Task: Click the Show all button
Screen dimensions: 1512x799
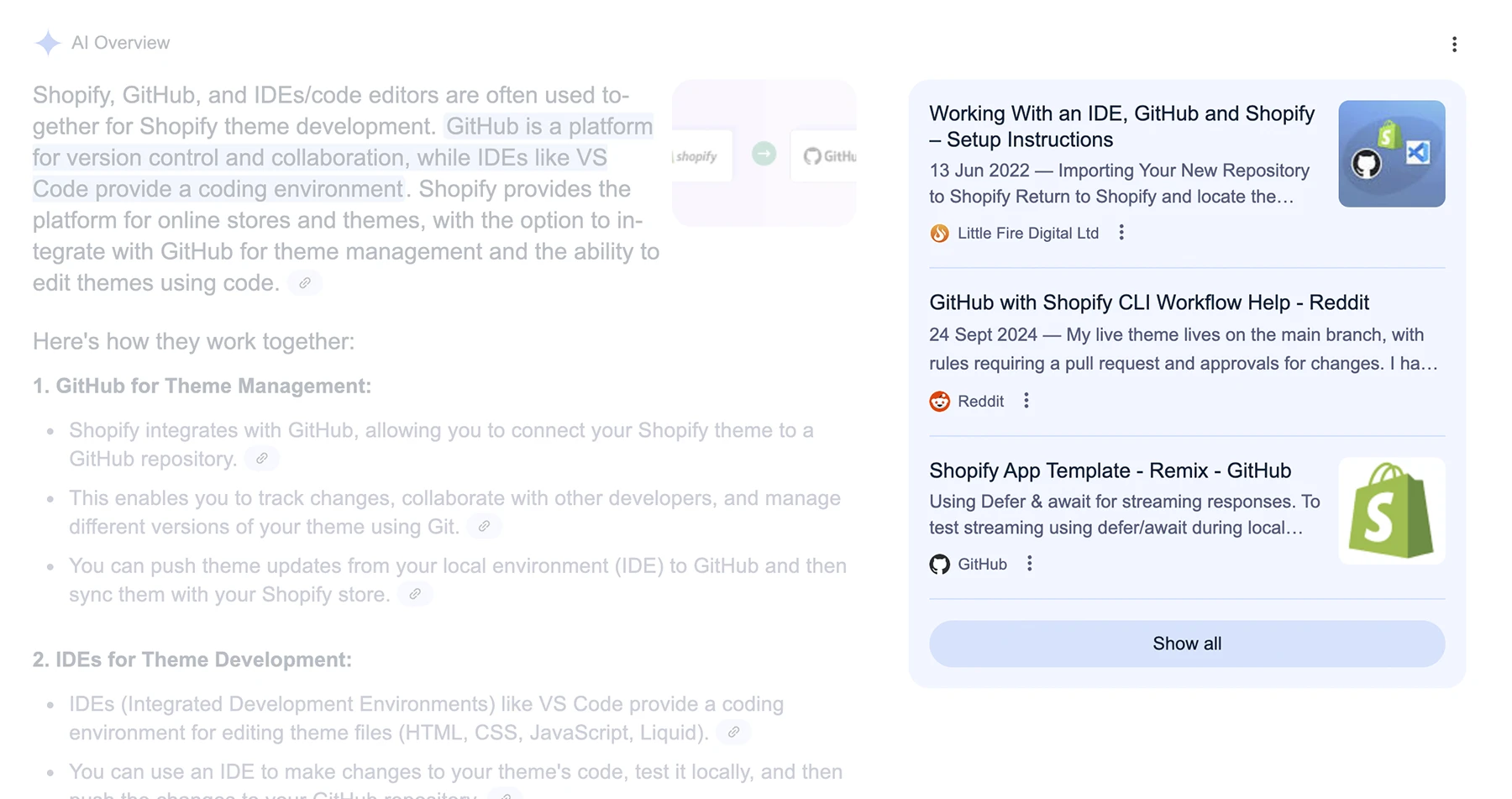Action: (x=1186, y=644)
